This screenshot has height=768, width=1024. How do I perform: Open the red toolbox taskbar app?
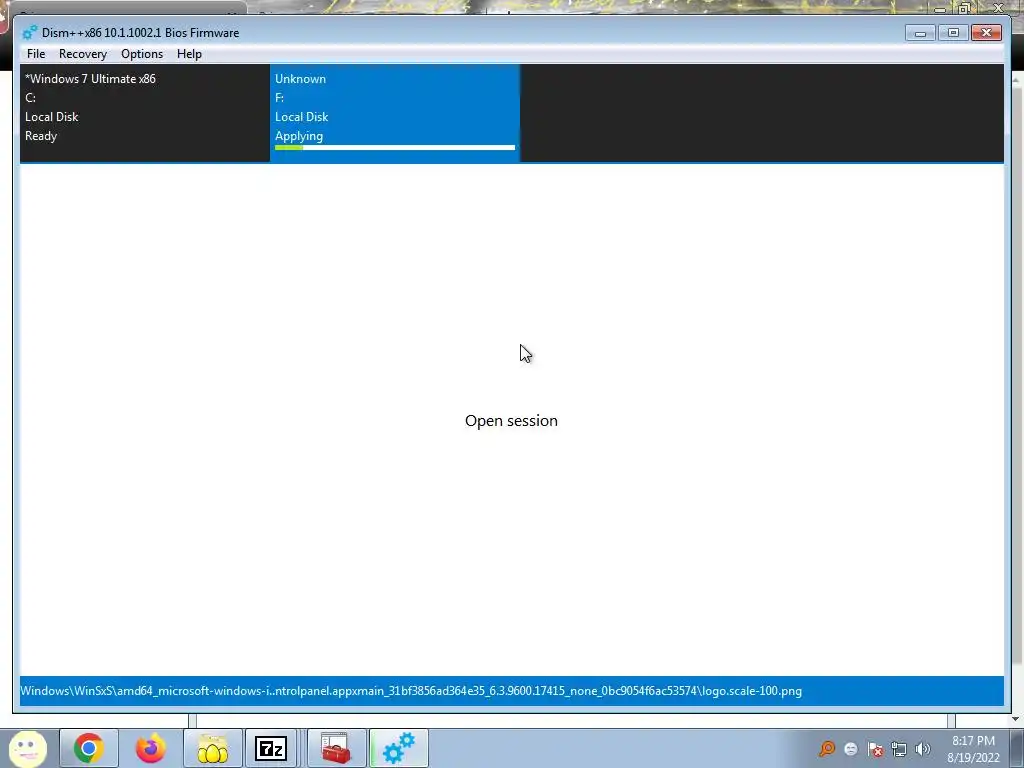pos(336,748)
